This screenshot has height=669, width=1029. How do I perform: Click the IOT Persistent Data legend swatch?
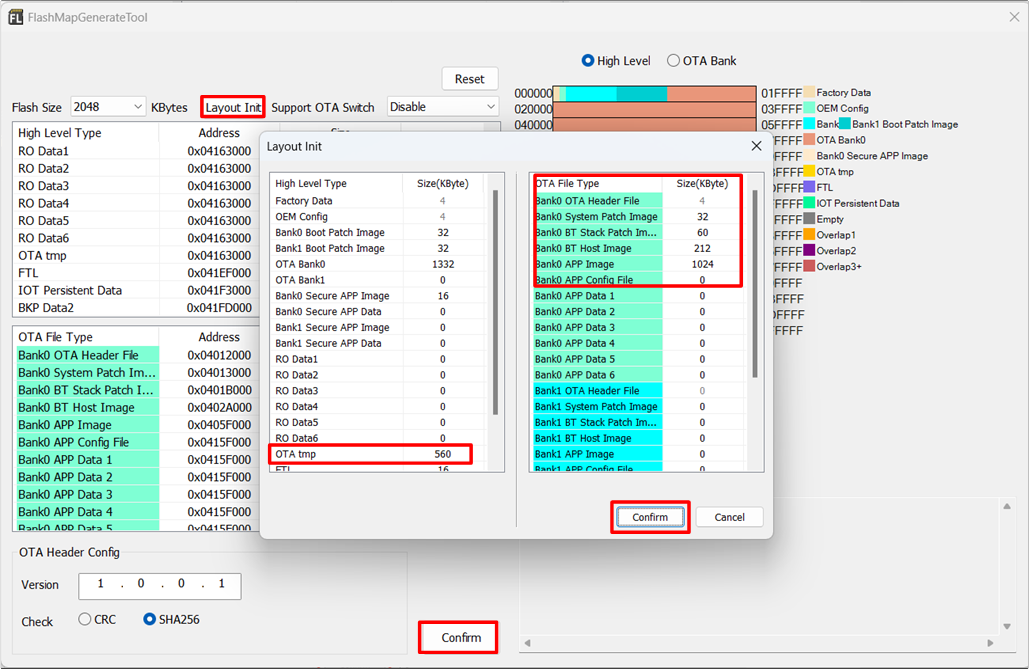(x=809, y=203)
